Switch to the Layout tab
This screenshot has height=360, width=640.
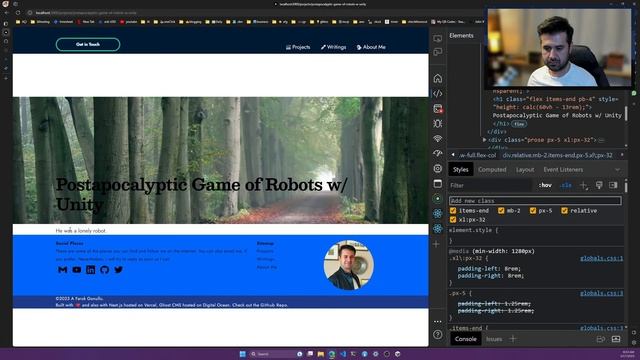524,170
